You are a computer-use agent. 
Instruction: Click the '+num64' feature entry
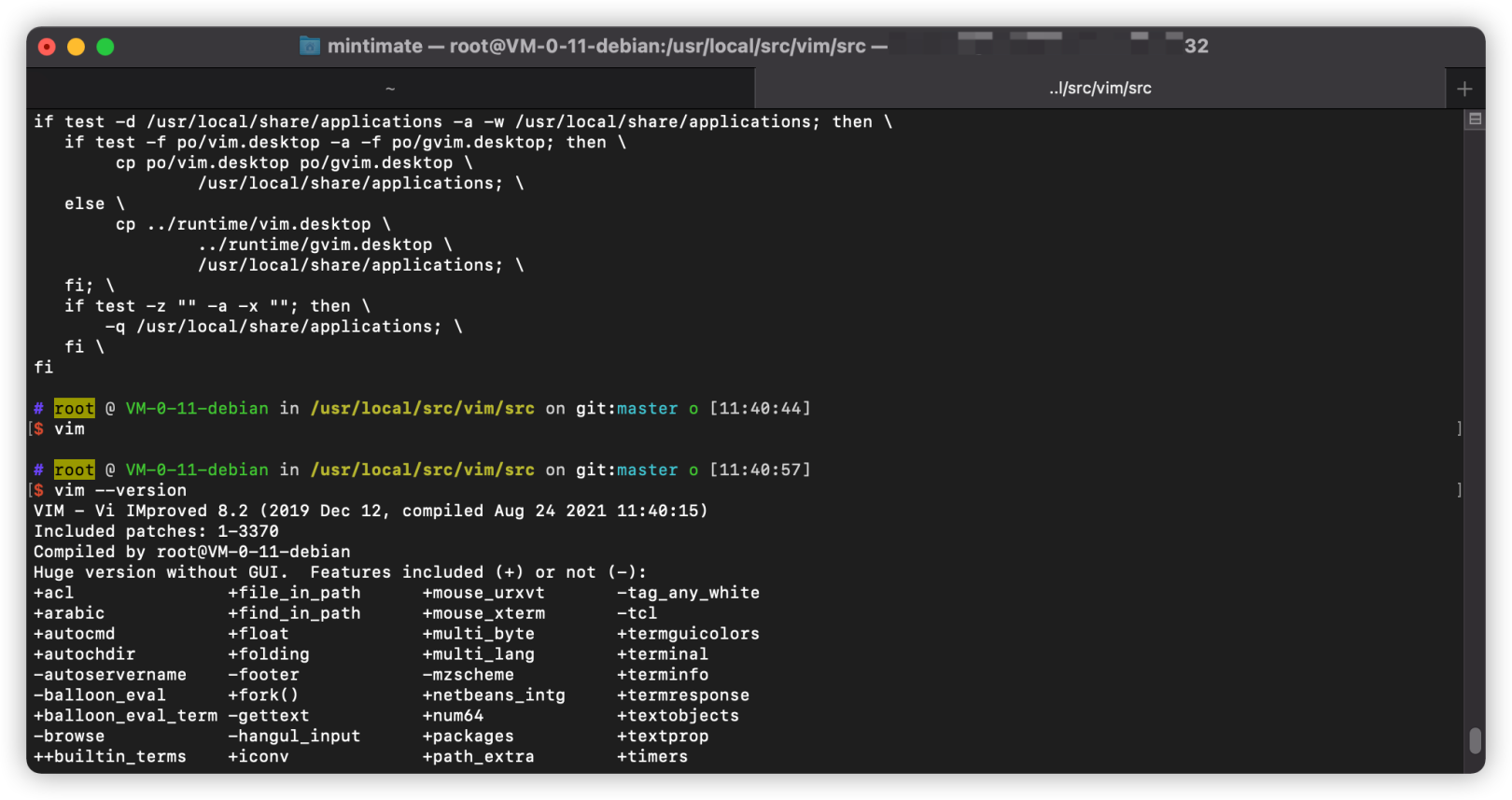tap(453, 716)
